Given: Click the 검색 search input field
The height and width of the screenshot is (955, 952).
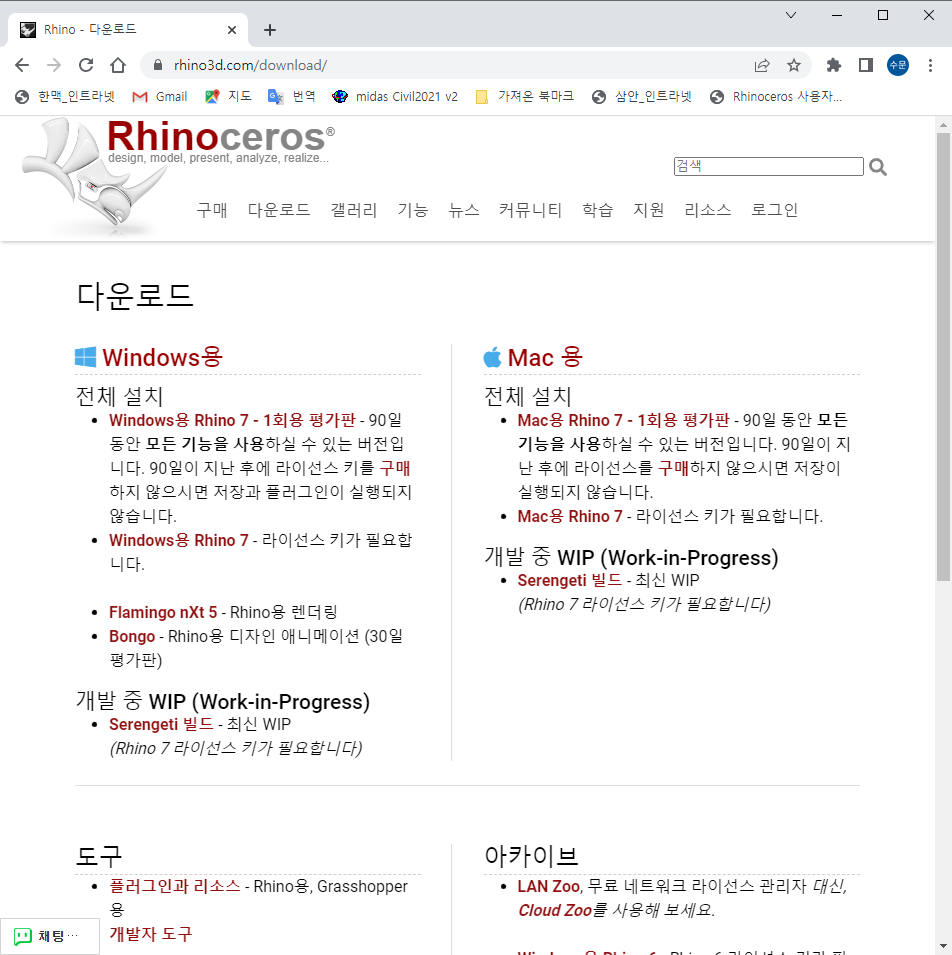Looking at the screenshot, I should click(x=769, y=166).
